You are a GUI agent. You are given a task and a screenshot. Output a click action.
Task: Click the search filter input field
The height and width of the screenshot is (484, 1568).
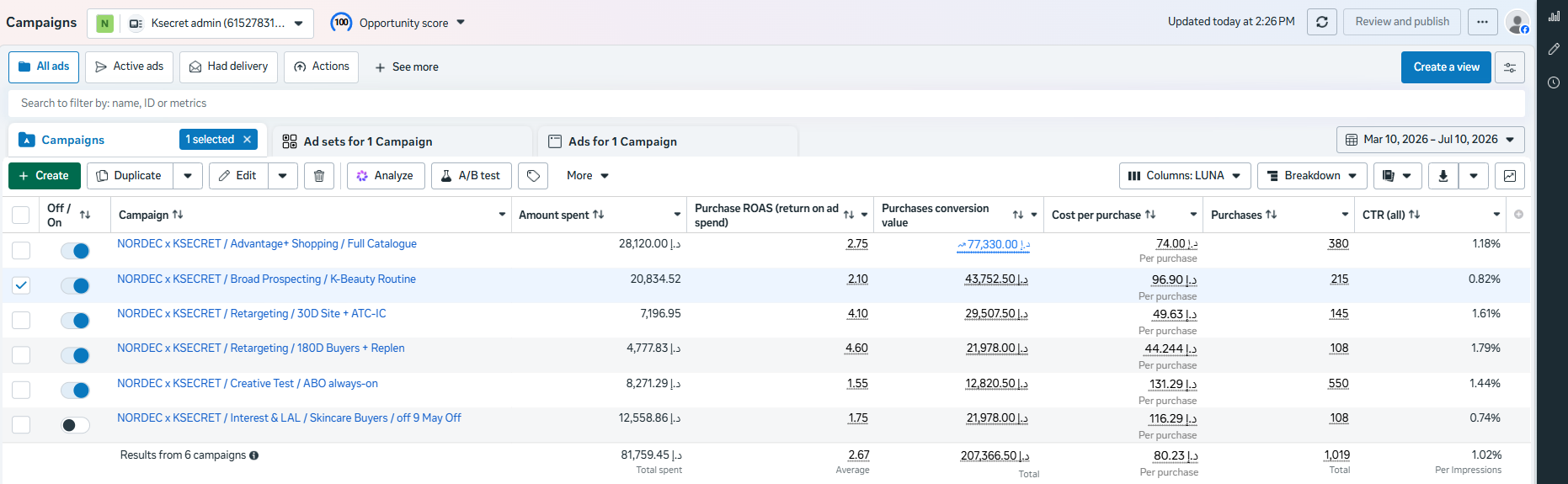coord(766,104)
